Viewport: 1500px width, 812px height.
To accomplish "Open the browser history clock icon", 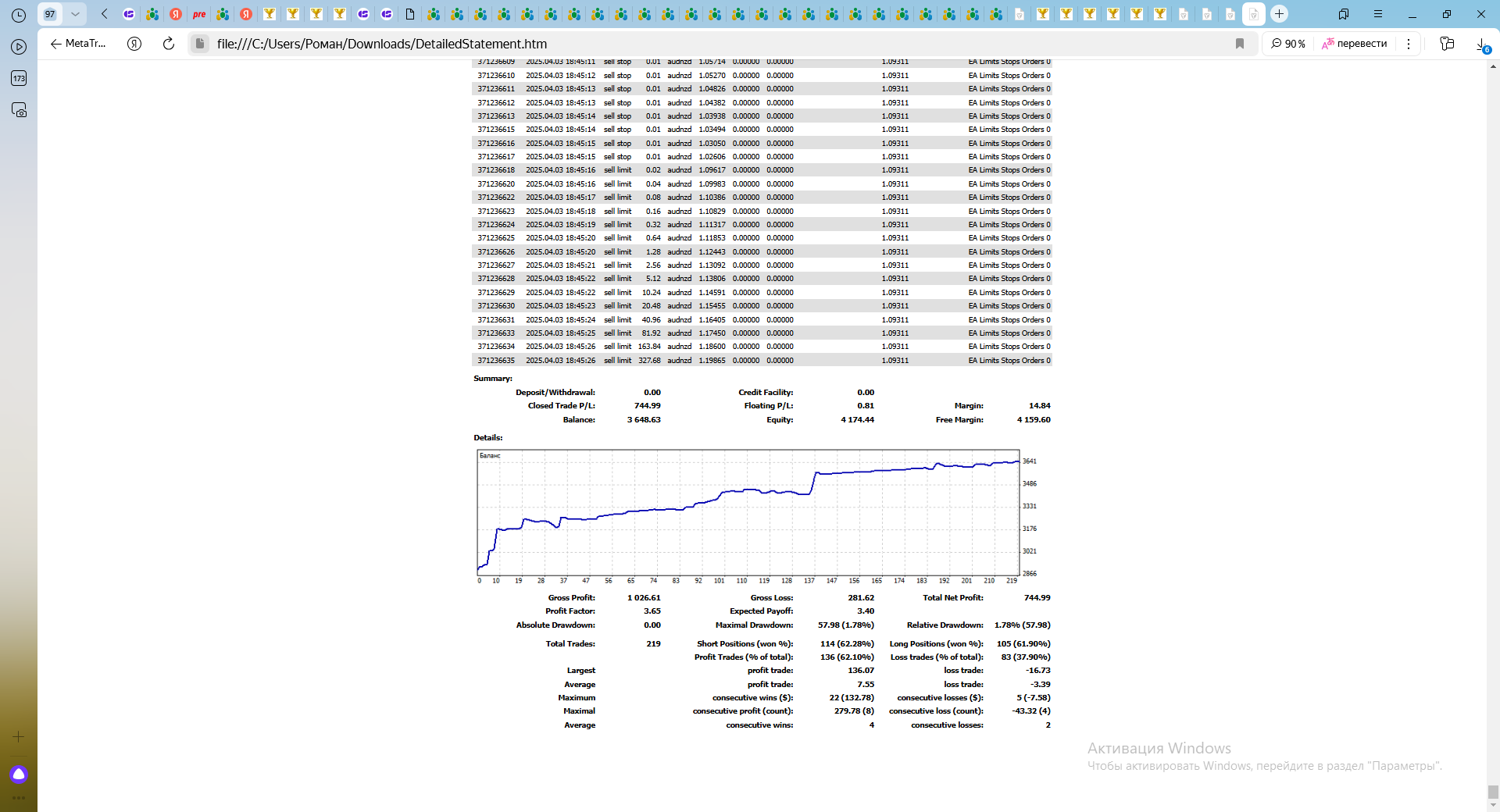I will pos(19,15).
